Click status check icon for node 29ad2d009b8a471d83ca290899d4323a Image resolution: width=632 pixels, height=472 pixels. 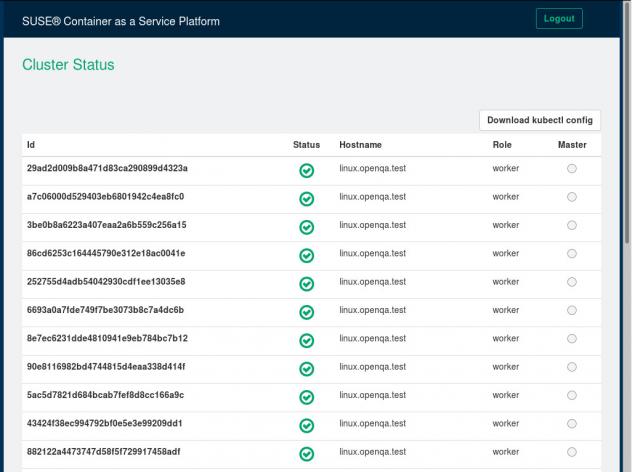point(307,170)
